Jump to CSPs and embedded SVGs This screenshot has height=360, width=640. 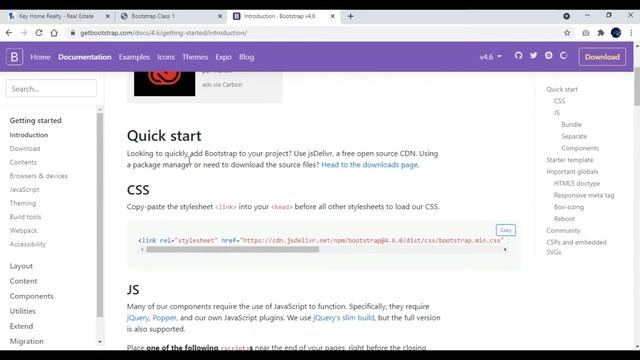click(x=576, y=247)
